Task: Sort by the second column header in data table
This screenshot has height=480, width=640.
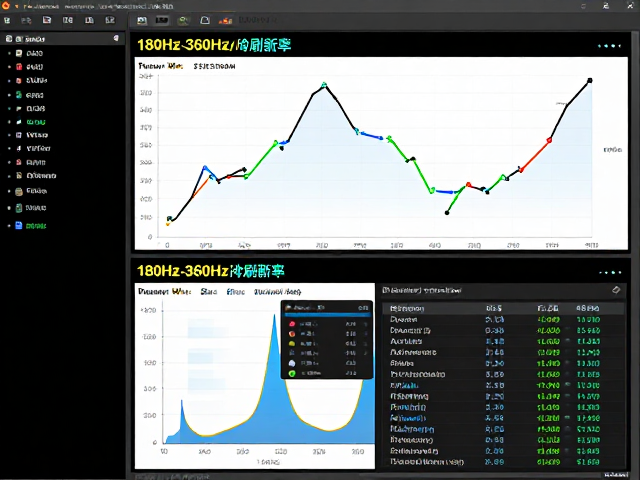Action: click(x=494, y=309)
